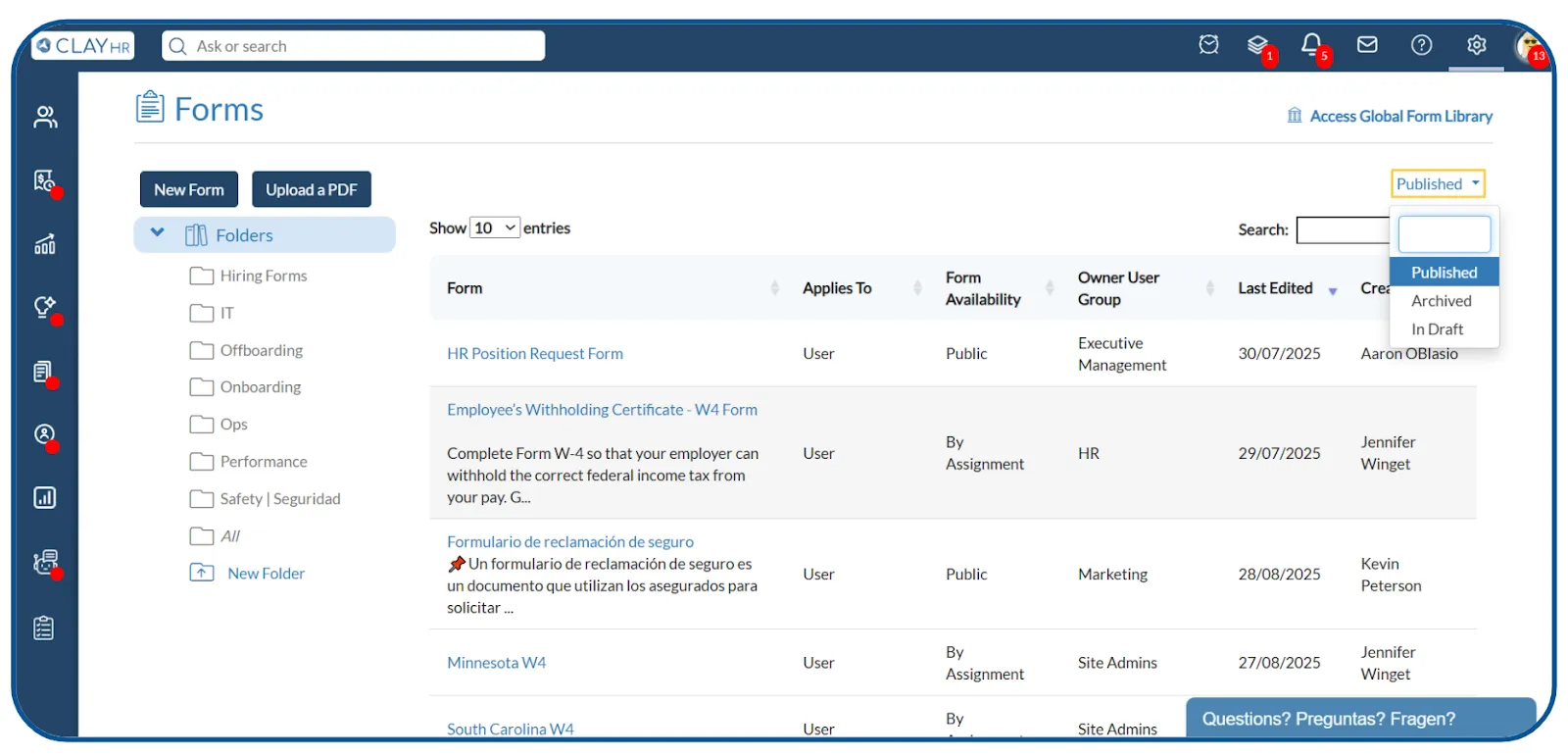Open Formulario de reclamación de seguro
The width and height of the screenshot is (1568, 756).
click(570, 541)
